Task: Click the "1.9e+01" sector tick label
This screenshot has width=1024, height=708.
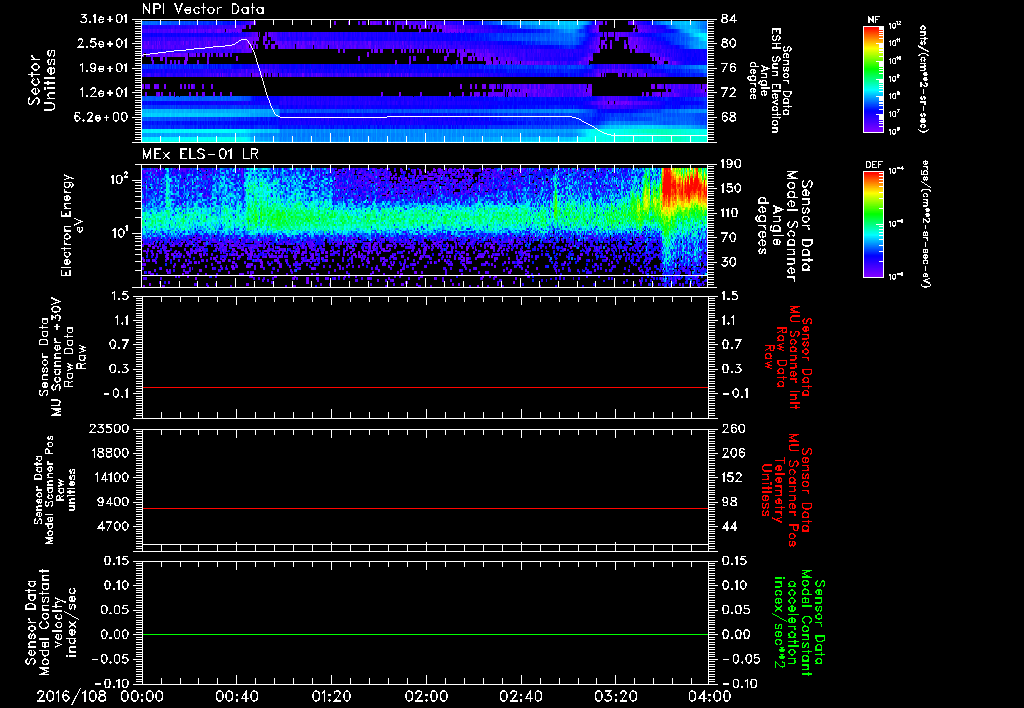Action: pos(106,68)
